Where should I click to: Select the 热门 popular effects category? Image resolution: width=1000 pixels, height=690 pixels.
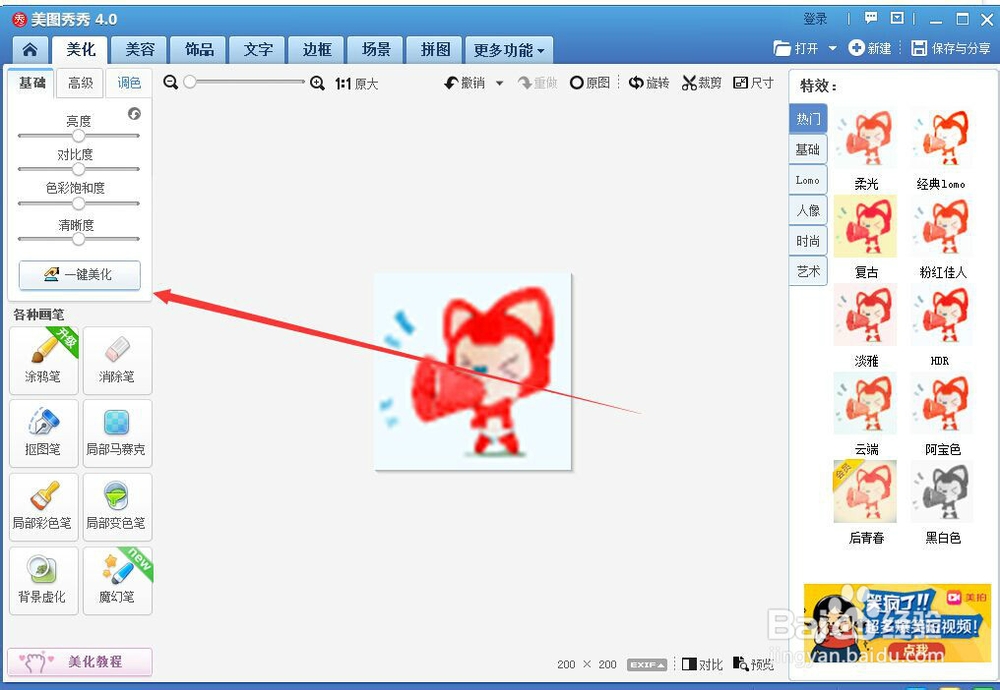pos(808,119)
